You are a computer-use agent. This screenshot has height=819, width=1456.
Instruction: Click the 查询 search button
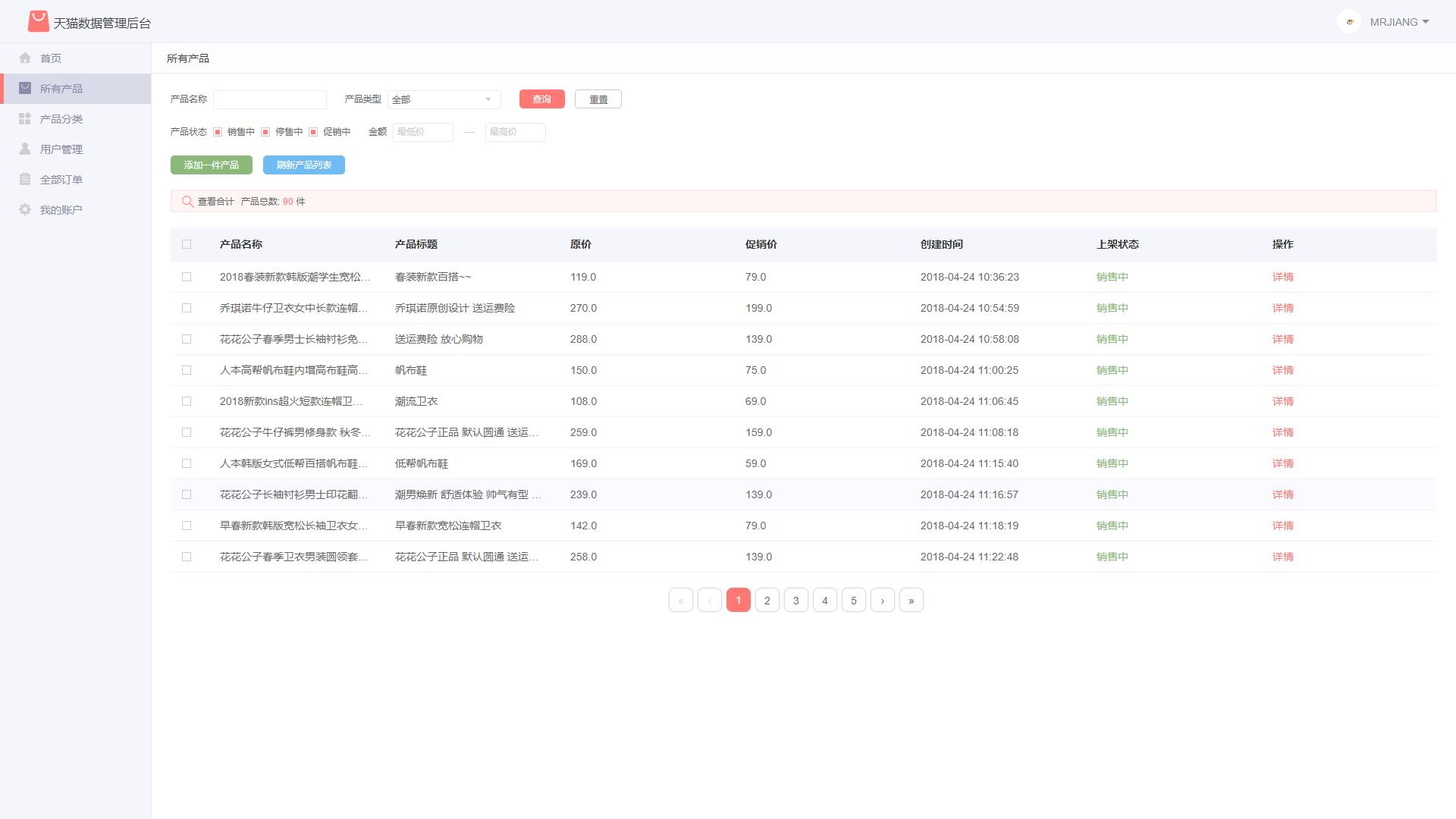541,99
